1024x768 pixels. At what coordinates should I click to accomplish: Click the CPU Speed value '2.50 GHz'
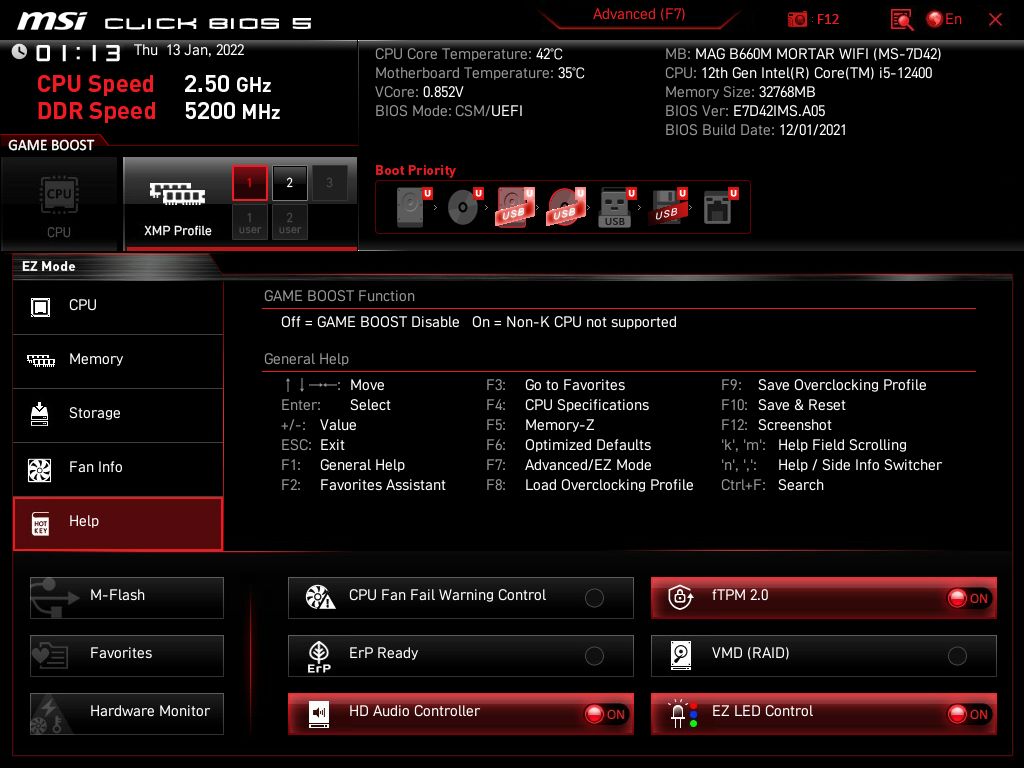pyautogui.click(x=227, y=84)
